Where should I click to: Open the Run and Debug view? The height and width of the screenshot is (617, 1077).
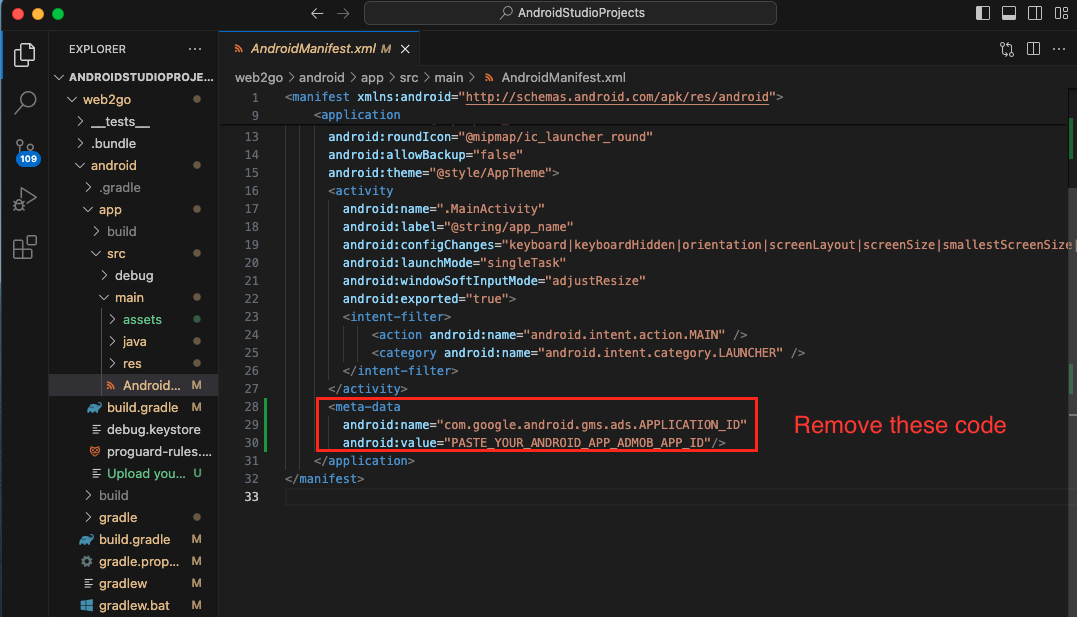25,198
